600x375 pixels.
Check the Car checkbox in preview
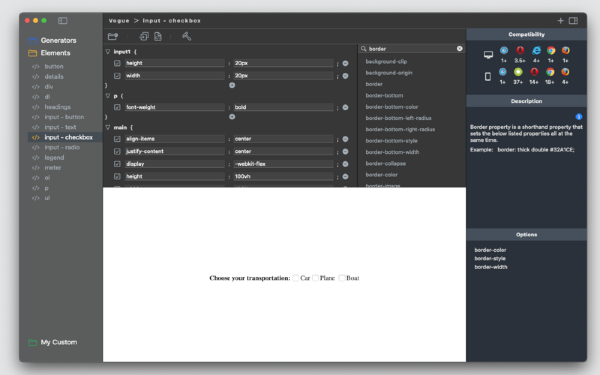tap(295, 278)
